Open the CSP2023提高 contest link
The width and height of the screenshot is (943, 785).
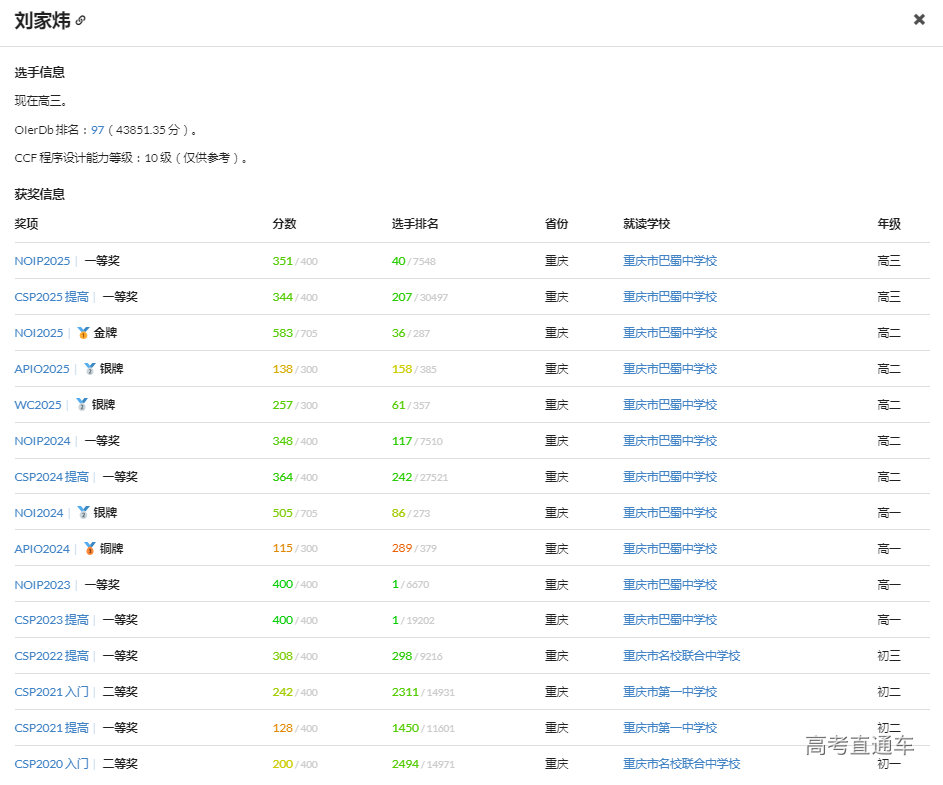pyautogui.click(x=50, y=619)
